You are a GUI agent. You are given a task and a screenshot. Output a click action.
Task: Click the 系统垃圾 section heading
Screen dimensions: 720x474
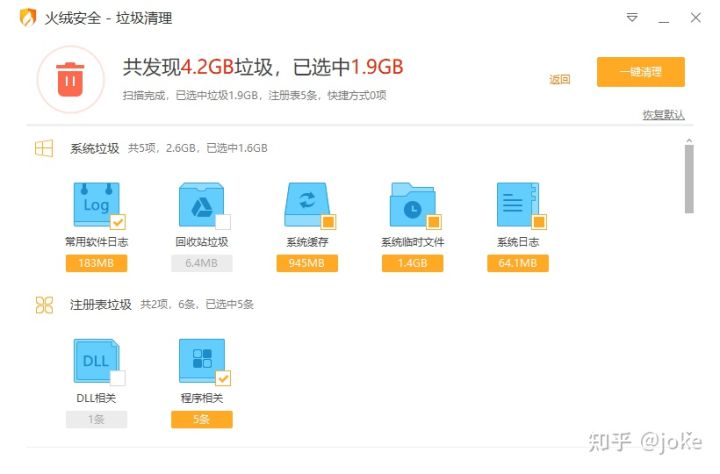pos(95,148)
